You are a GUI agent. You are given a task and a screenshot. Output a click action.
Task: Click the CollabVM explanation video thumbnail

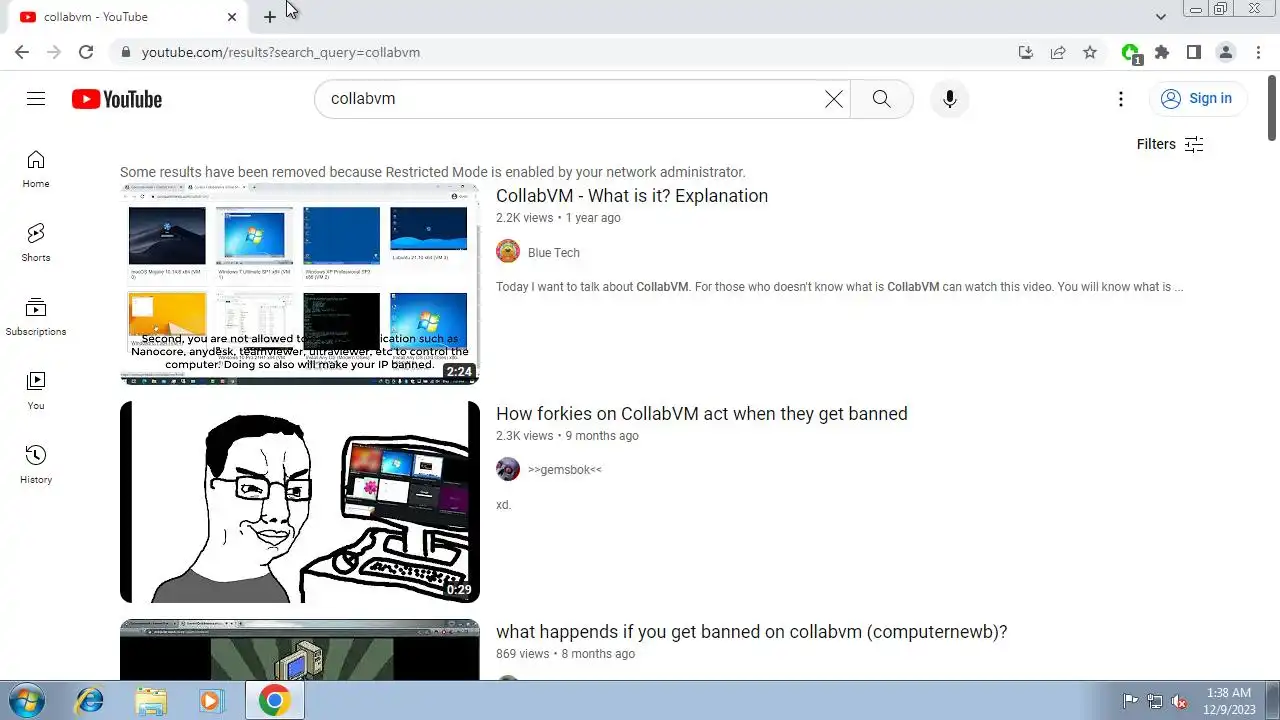300,284
